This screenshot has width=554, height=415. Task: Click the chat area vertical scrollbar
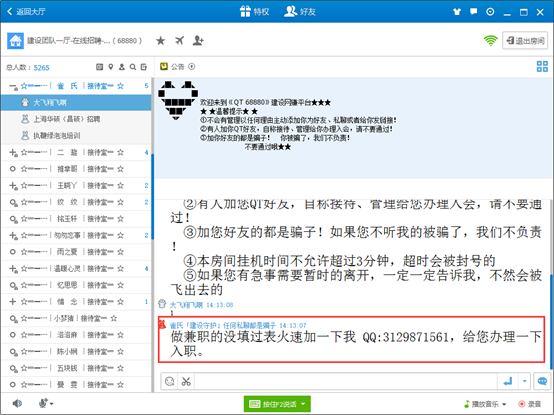552,321
